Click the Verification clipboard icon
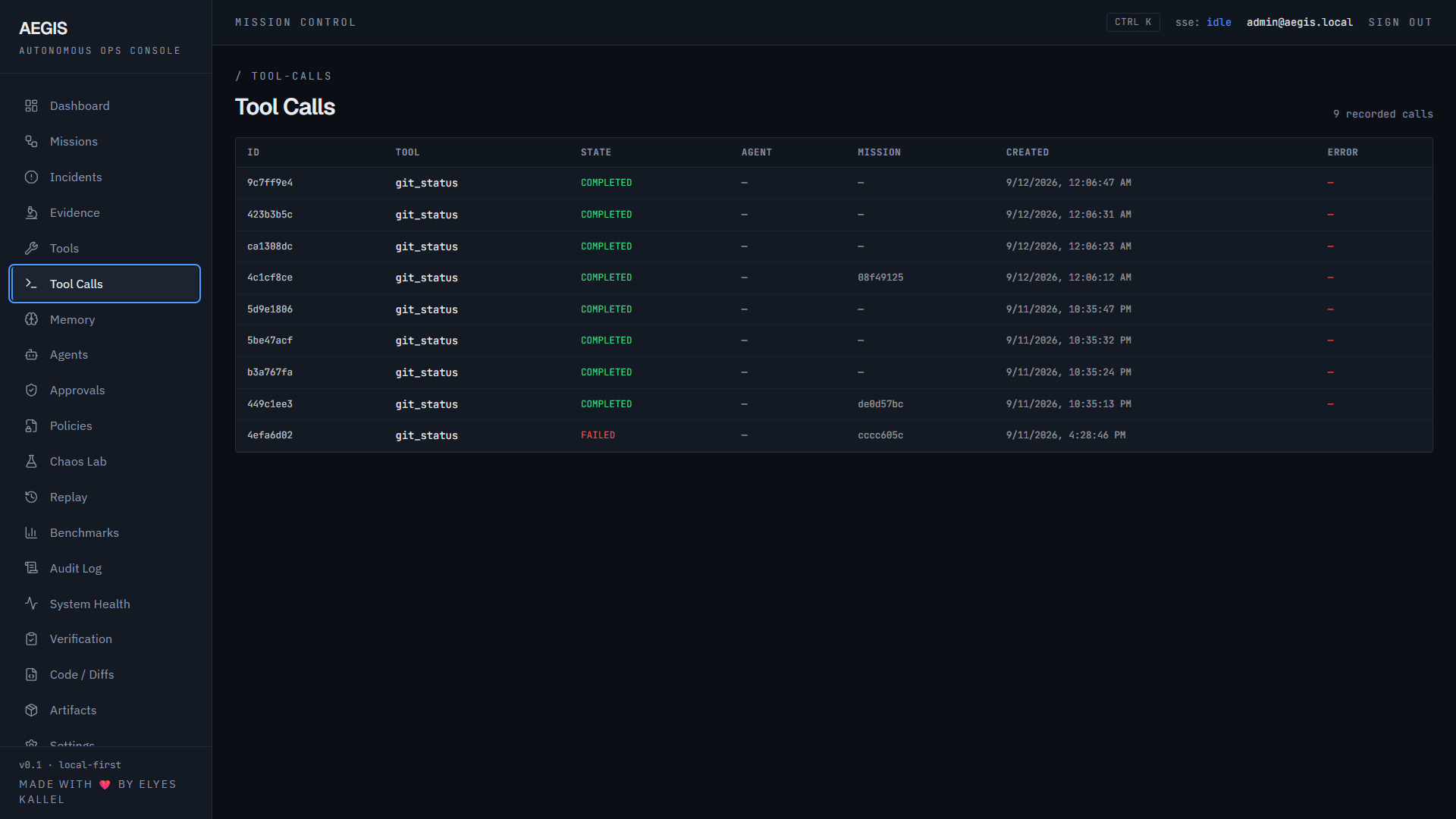The width and height of the screenshot is (1456, 819). [31, 639]
